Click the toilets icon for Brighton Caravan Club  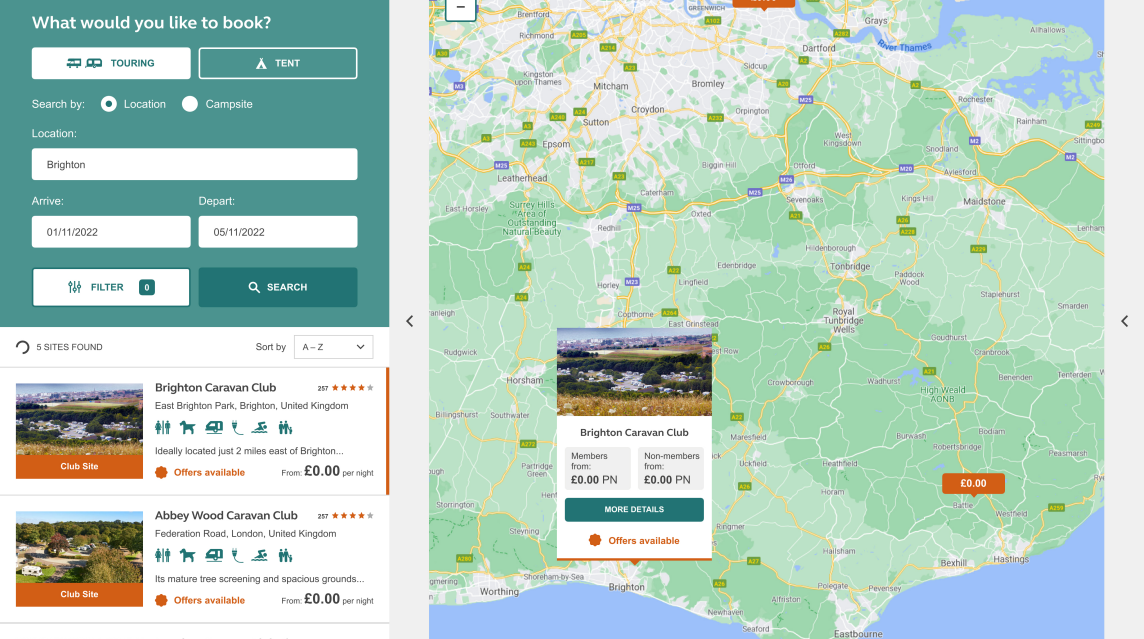[163, 427]
